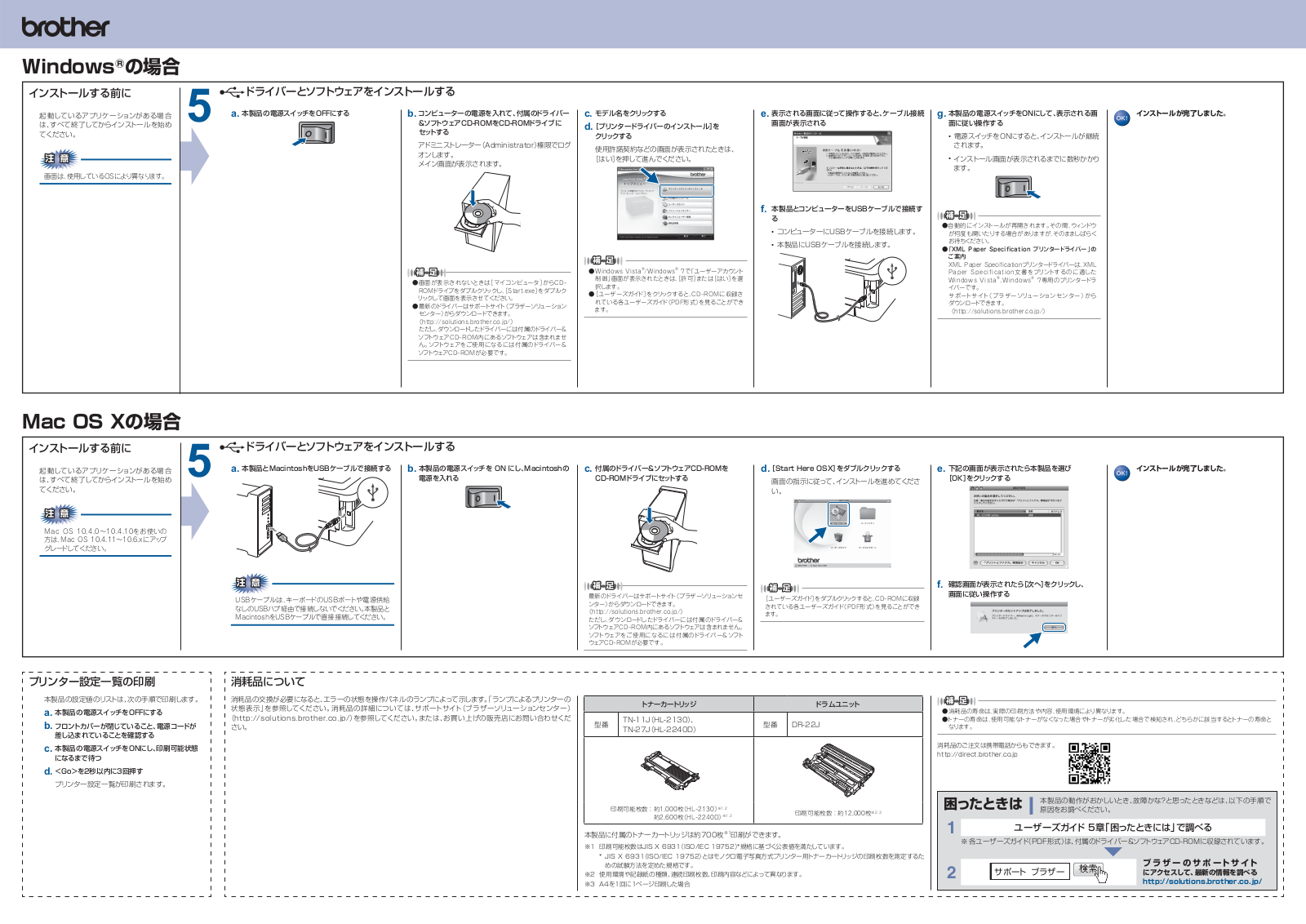Image resolution: width=1306 pixels, height=924 pixels.
Task: Click the drum unit illustration
Action: tap(838, 771)
